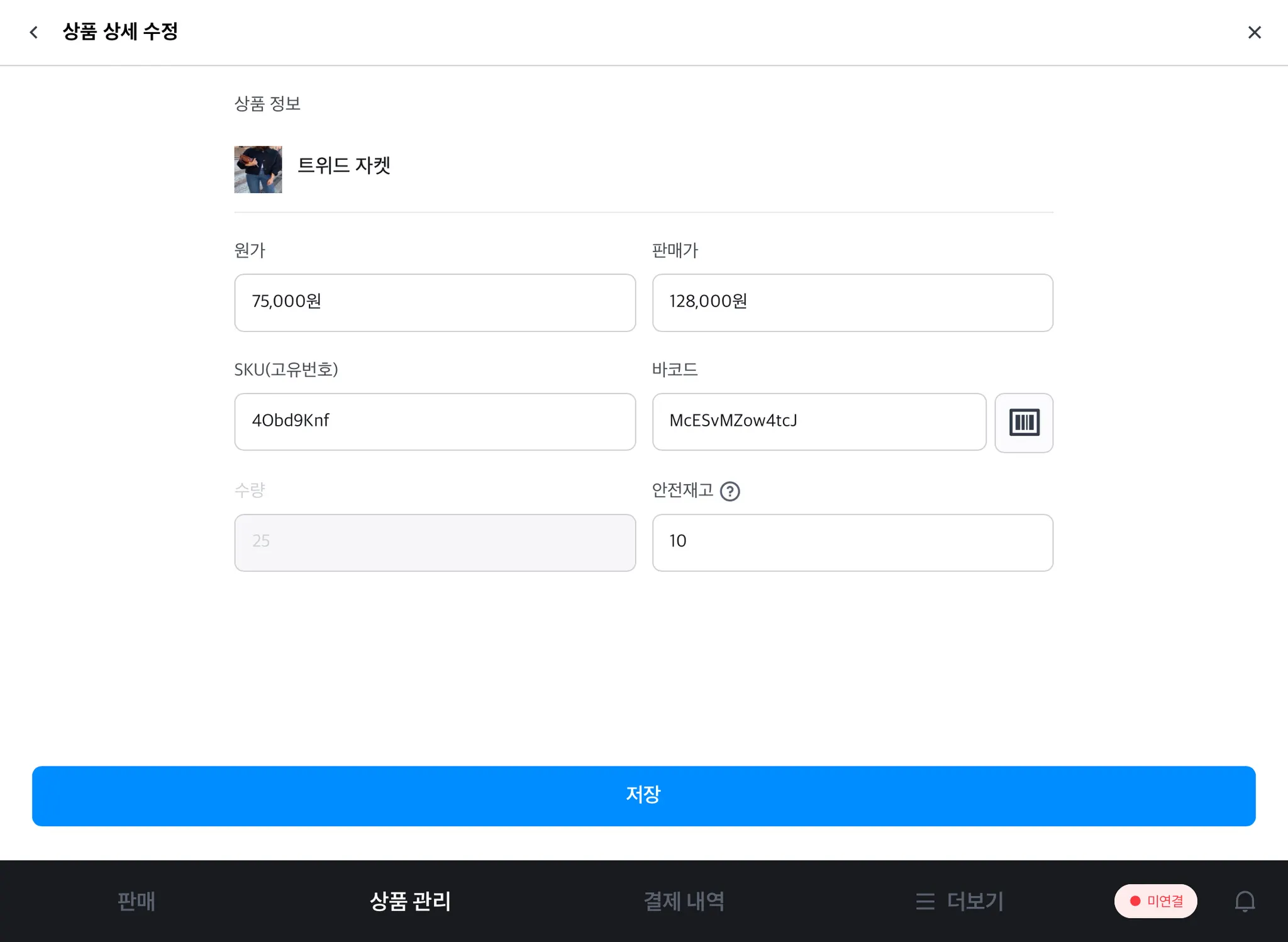1288x942 pixels.
Task: Click the SKU(고유번호) text field
Action: click(x=435, y=422)
